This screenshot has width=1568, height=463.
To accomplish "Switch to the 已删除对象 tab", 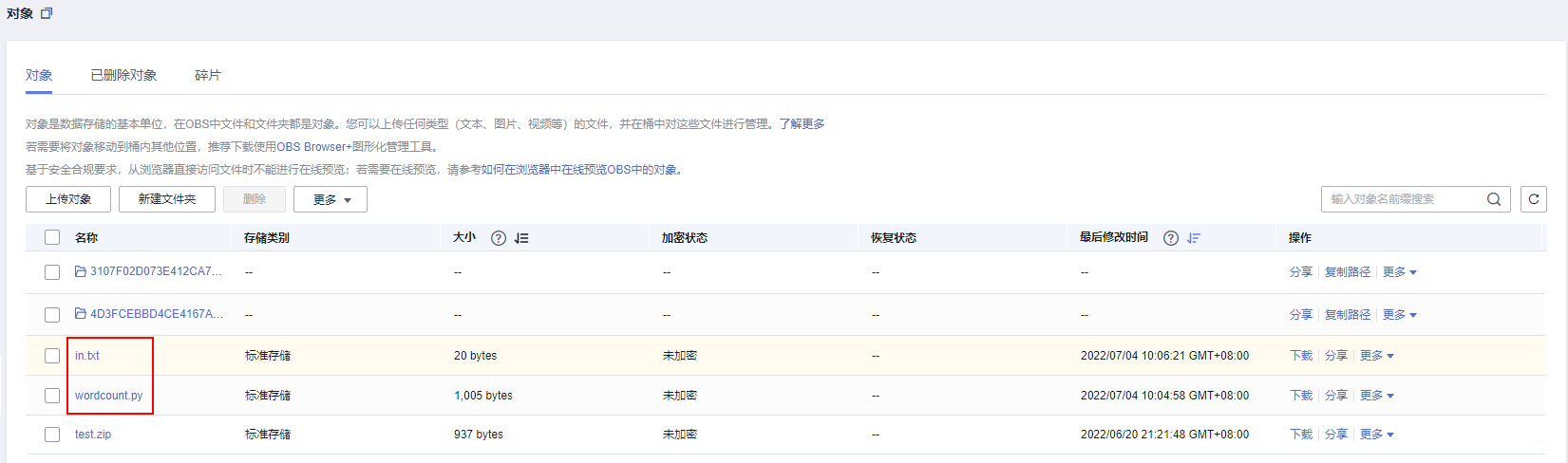I will coord(123,75).
